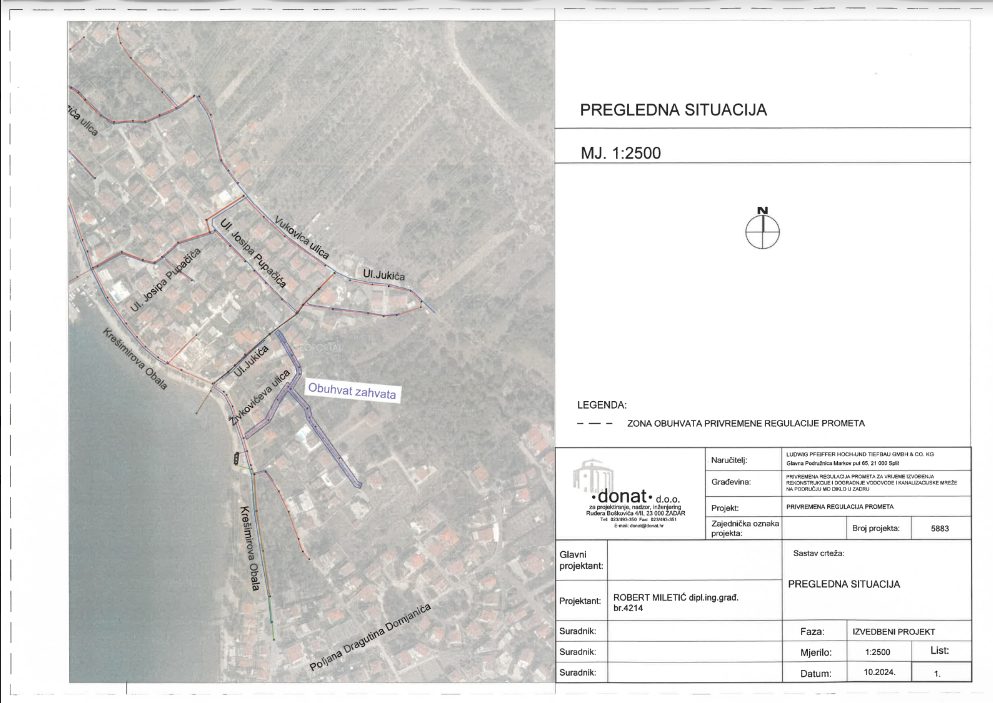
Task: Select the large 'PREGLEDNA SITUACIJA' heading at top
Action: [673, 110]
